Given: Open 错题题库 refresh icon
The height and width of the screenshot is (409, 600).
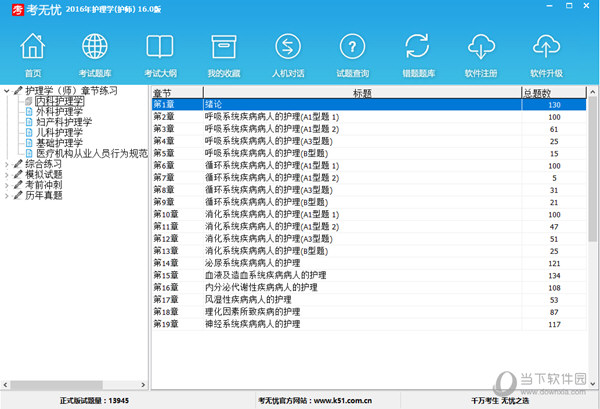Looking at the screenshot, I should [x=417, y=46].
